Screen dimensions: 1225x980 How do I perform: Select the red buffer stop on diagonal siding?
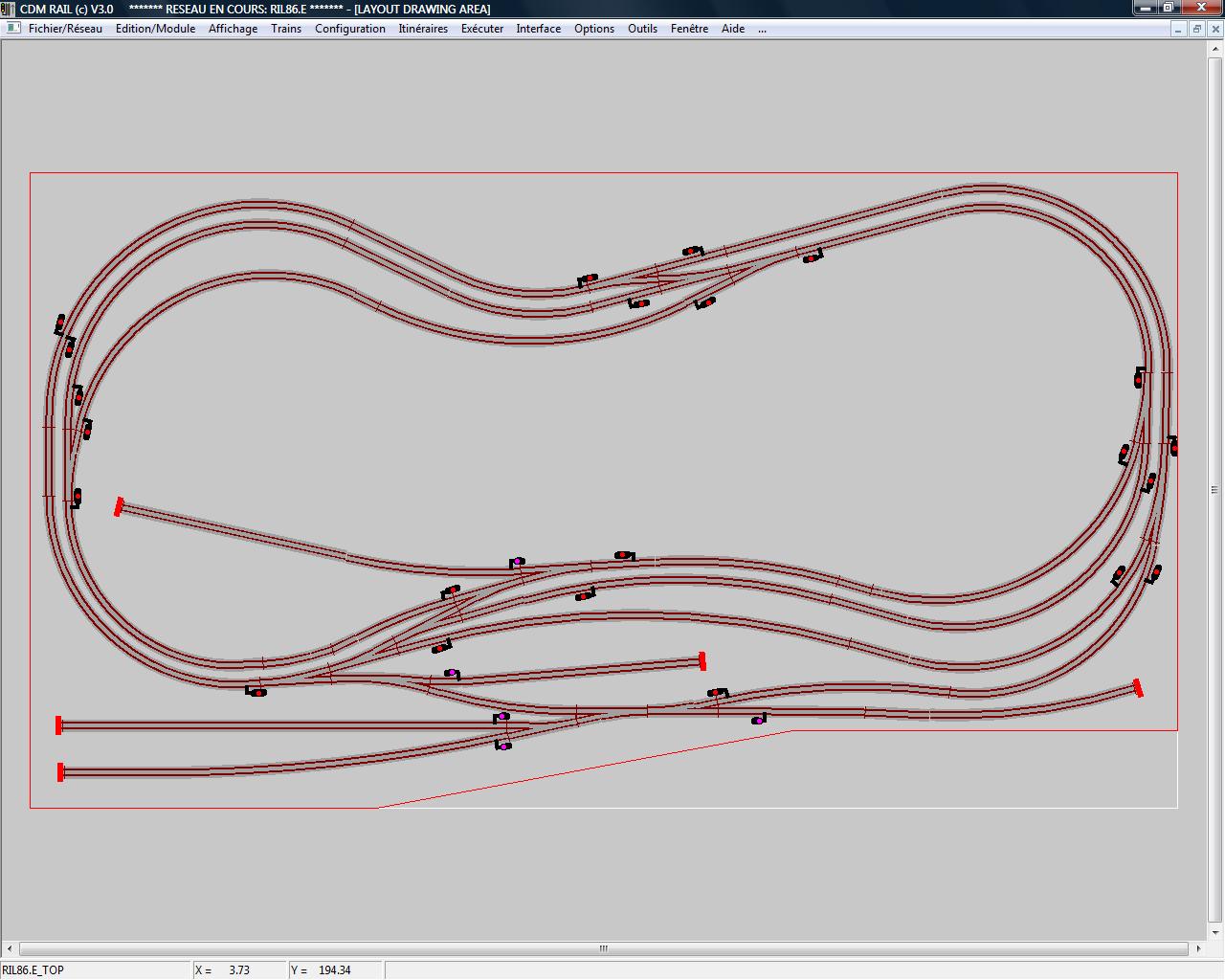(x=119, y=506)
